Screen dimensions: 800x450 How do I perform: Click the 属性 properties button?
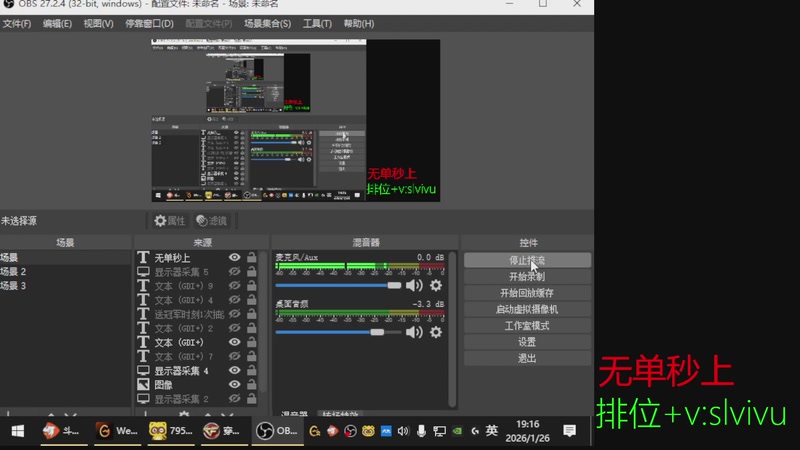[170, 220]
